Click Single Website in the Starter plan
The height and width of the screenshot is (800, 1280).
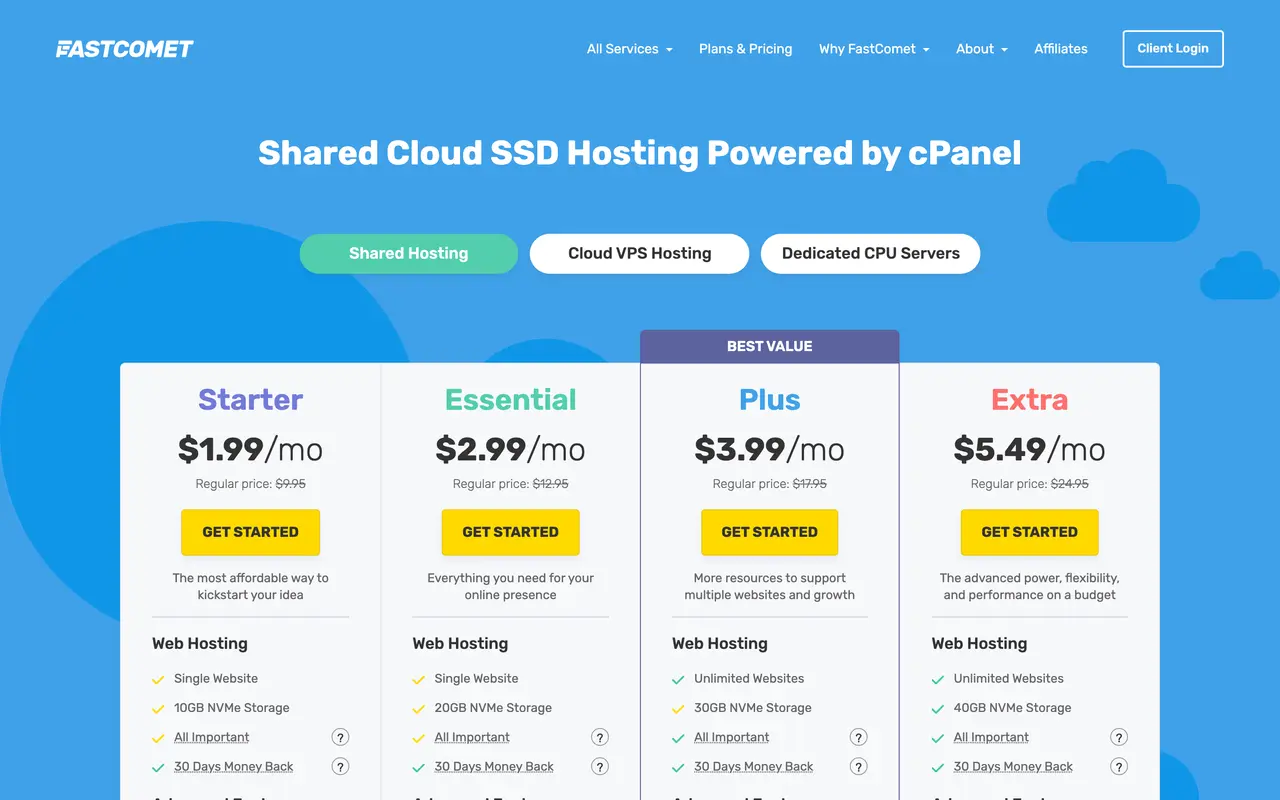[216, 678]
